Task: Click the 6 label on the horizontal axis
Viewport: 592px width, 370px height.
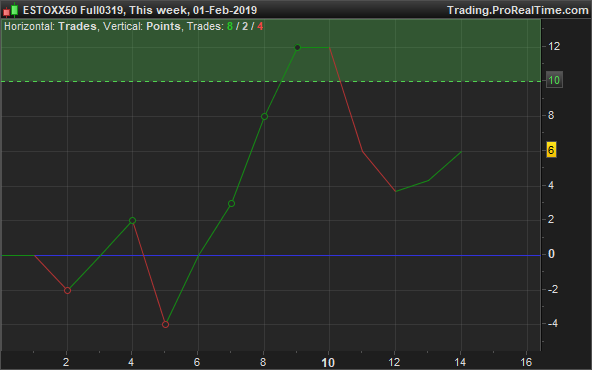Action: tap(197, 362)
